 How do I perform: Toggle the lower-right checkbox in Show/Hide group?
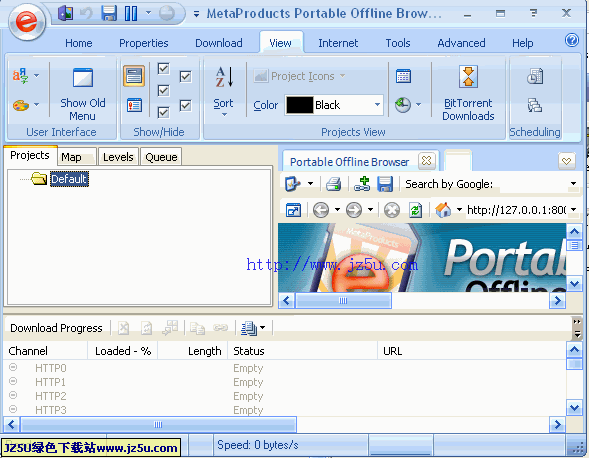(x=186, y=105)
